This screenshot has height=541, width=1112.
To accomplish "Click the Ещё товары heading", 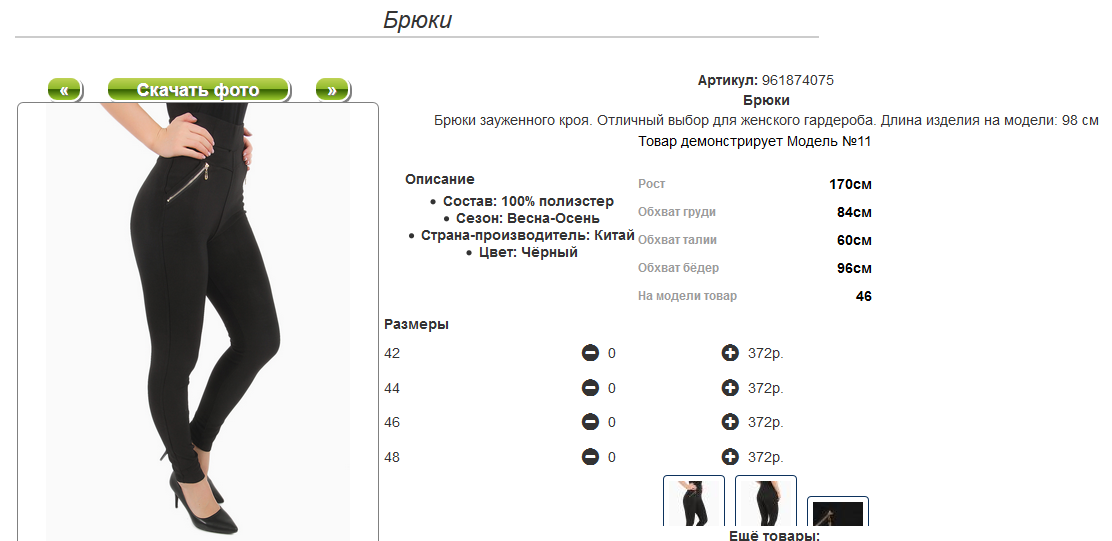I will 774,535.
